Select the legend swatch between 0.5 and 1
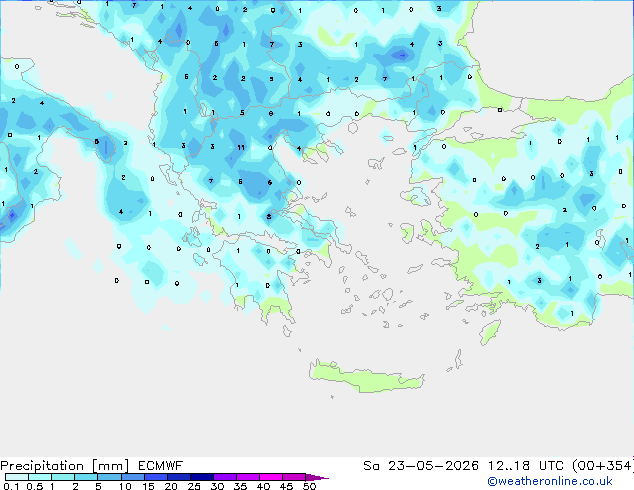The height and width of the screenshot is (490, 634). pyautogui.click(x=40, y=477)
